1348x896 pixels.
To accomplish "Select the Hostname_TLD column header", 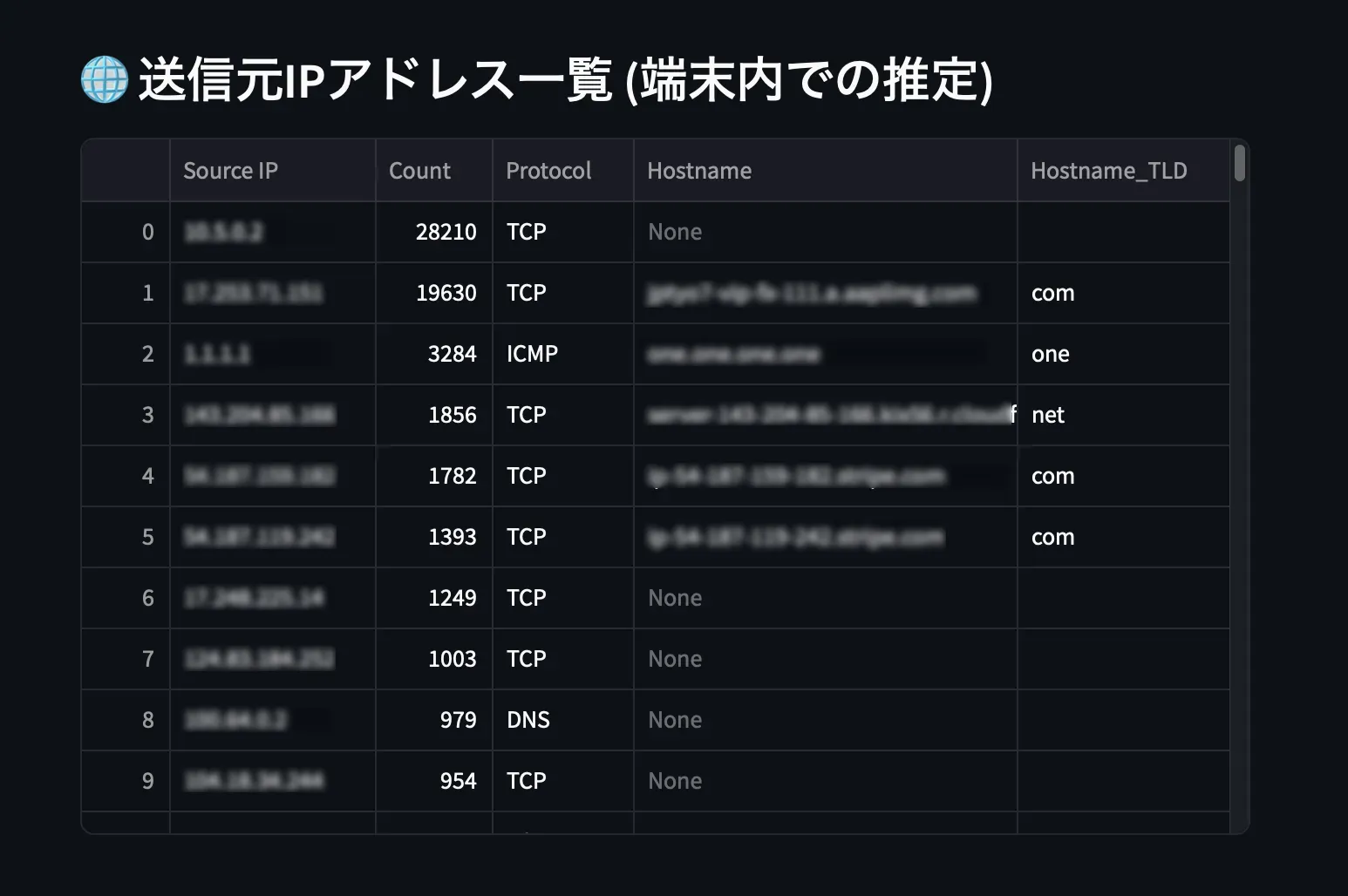I will pos(1109,170).
